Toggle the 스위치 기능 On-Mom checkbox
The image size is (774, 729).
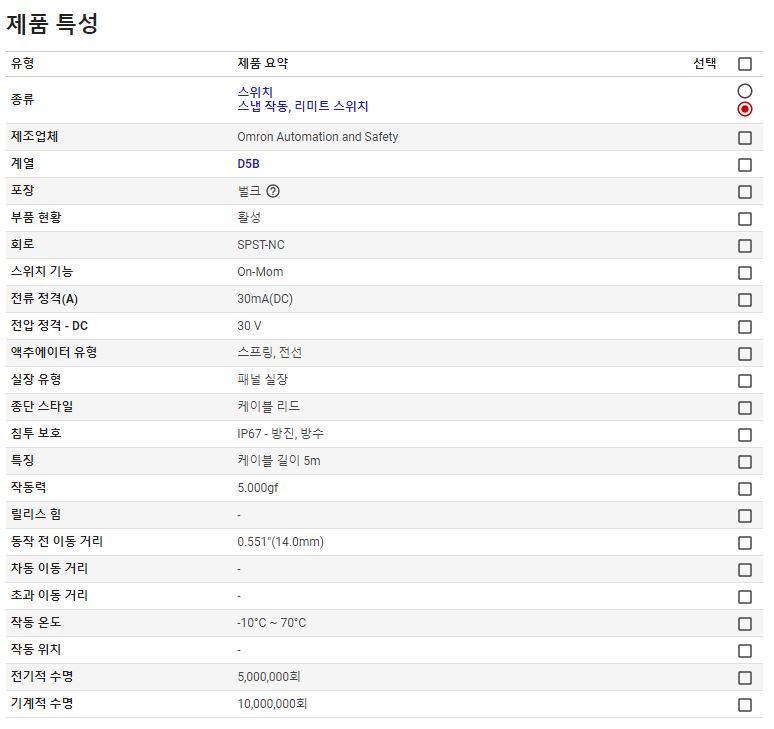pyautogui.click(x=744, y=273)
